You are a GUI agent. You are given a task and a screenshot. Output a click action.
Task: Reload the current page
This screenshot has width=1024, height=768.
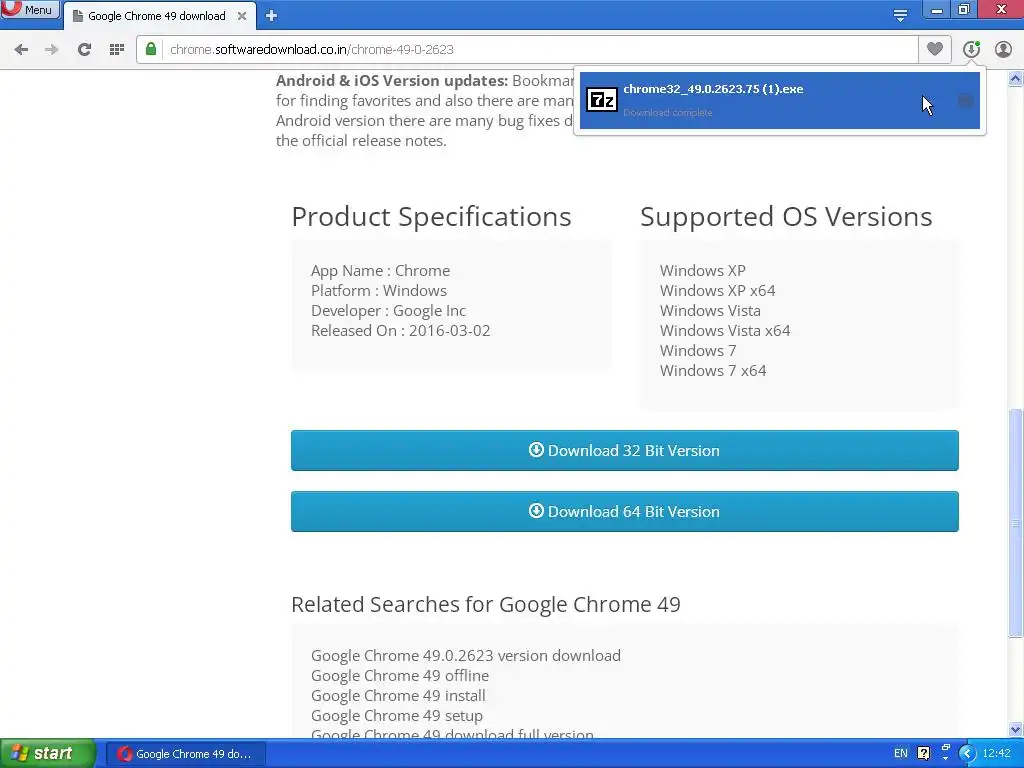[85, 49]
